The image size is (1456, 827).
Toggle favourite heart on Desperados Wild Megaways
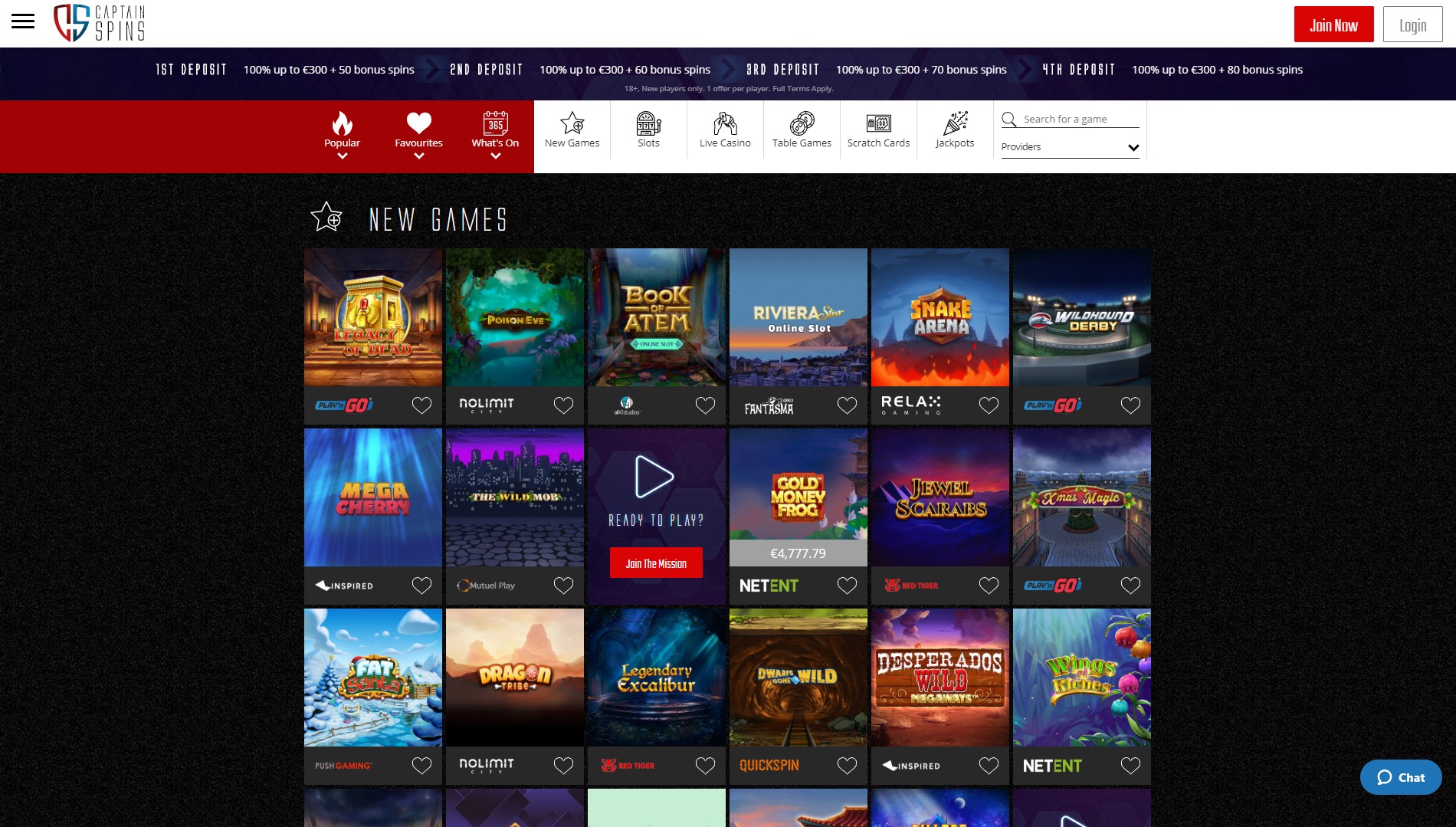coord(989,766)
